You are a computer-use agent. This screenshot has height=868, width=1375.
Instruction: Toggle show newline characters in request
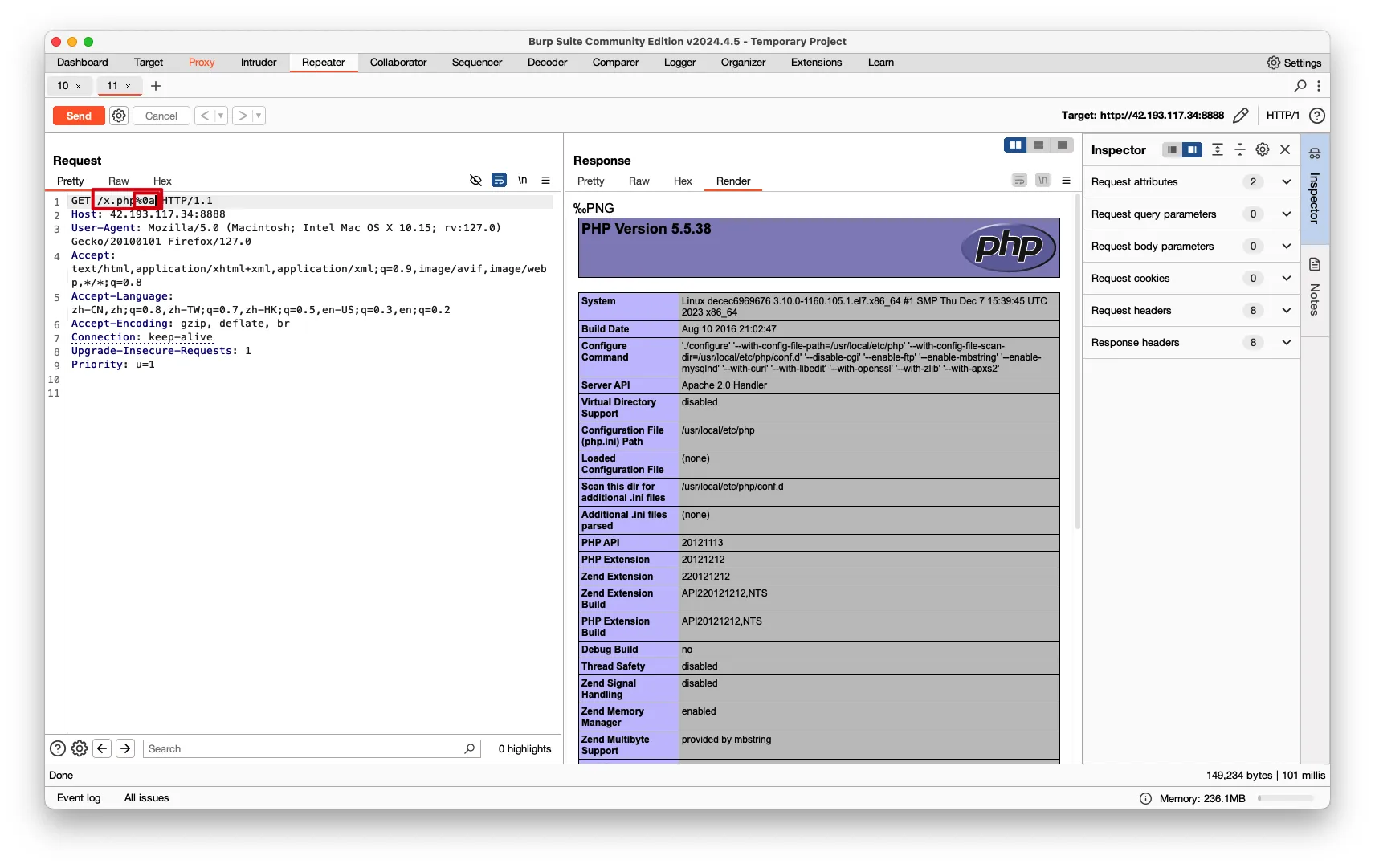coord(523,181)
